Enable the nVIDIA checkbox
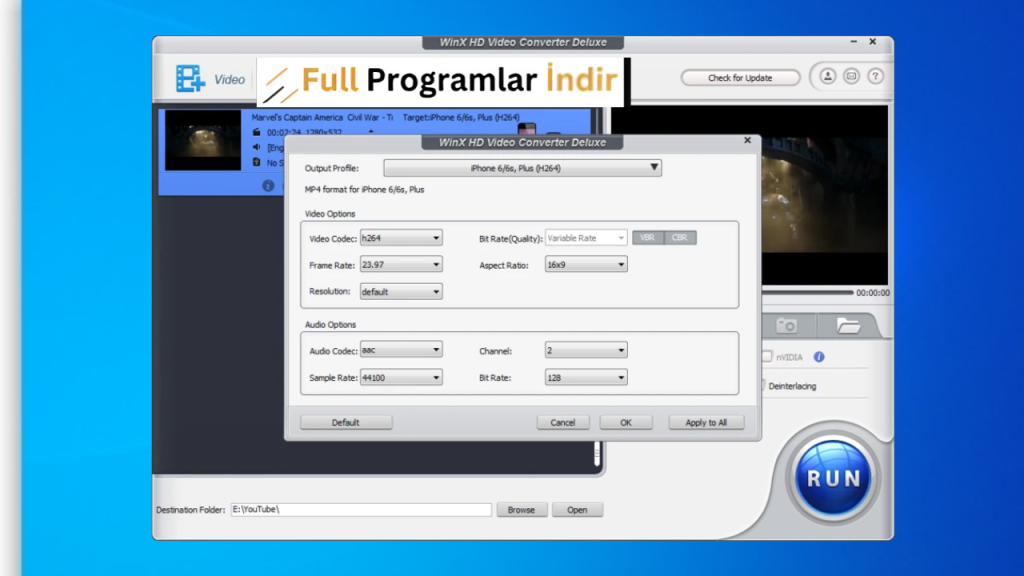 point(767,357)
